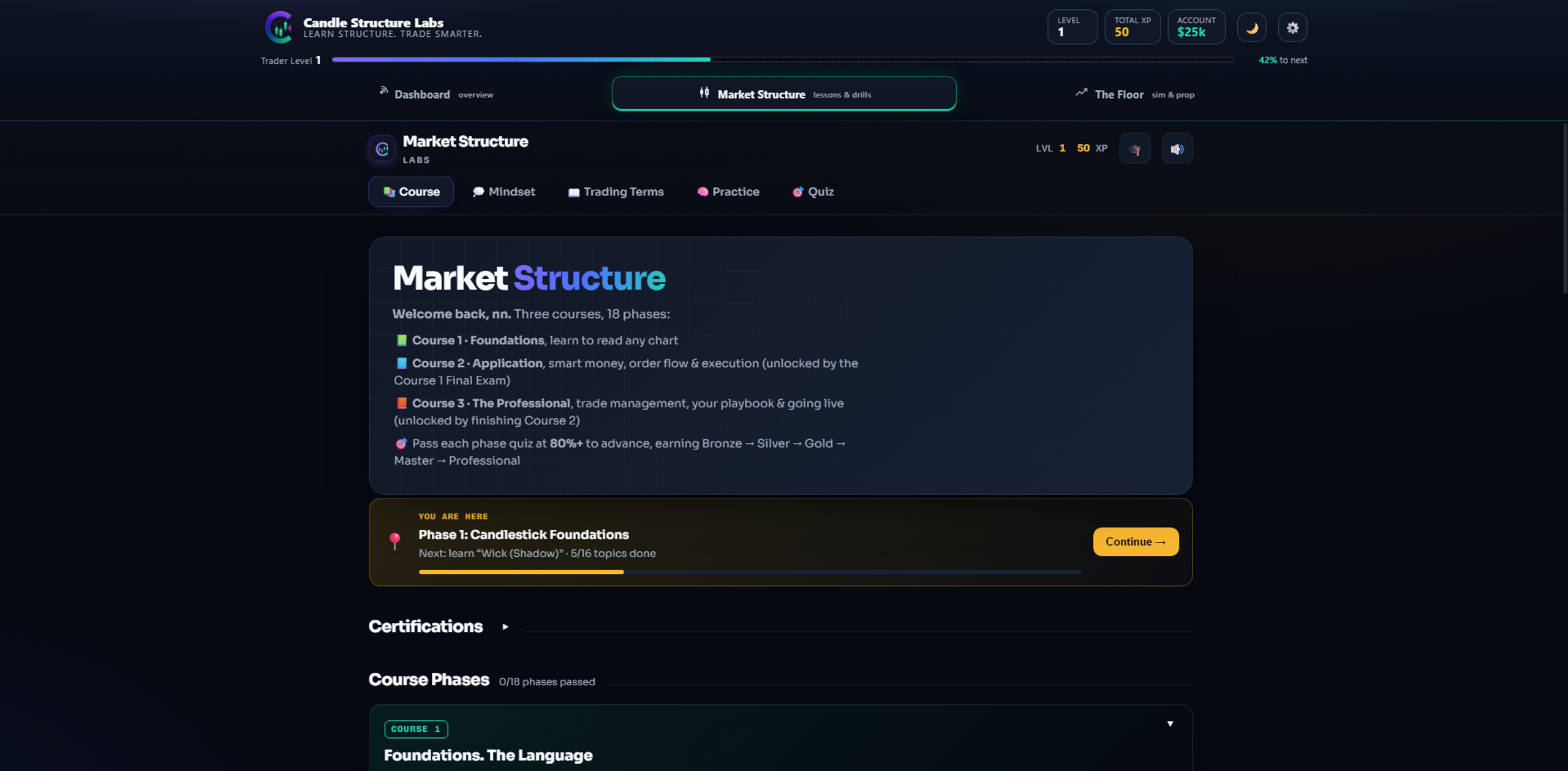The image size is (1568, 771).
Task: Click the graduation cap icon button
Action: click(1134, 149)
